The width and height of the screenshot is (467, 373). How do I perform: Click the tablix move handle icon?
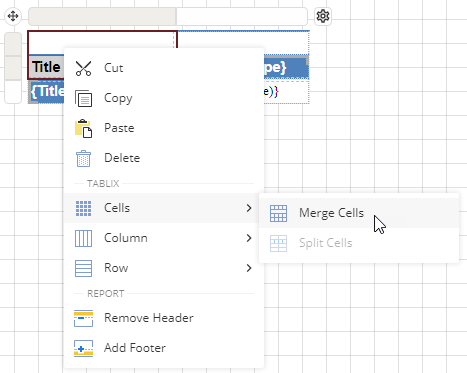click(13, 16)
